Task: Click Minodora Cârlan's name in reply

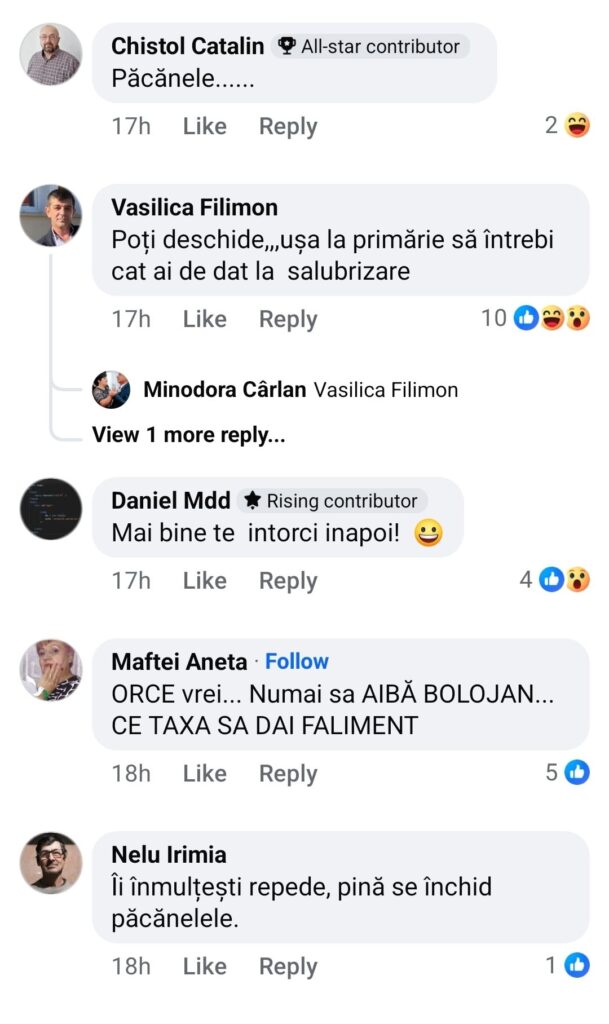Action: [224, 390]
